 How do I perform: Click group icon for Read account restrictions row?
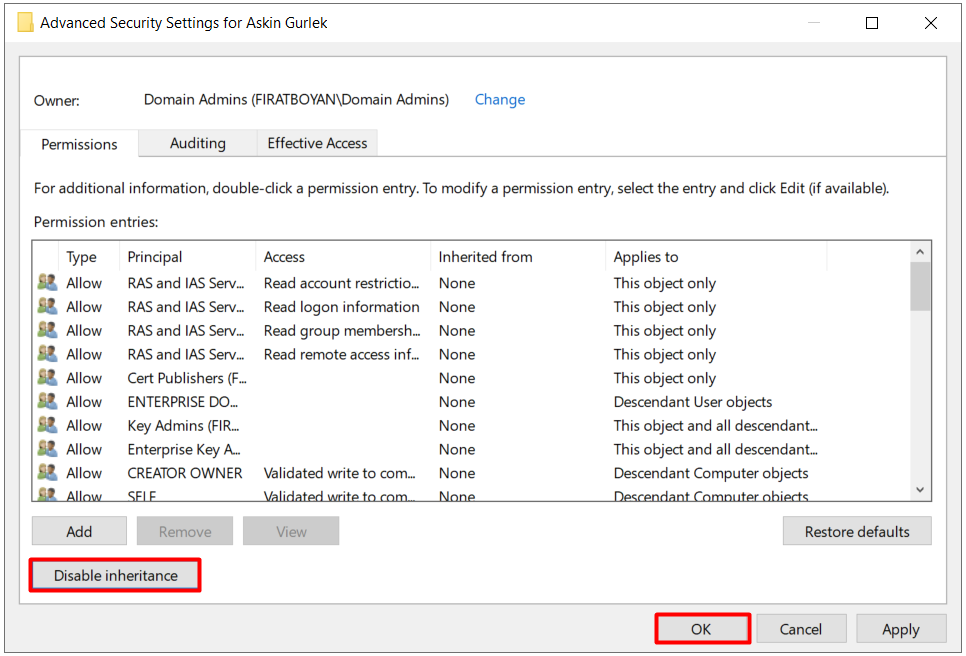pyautogui.click(x=47, y=283)
